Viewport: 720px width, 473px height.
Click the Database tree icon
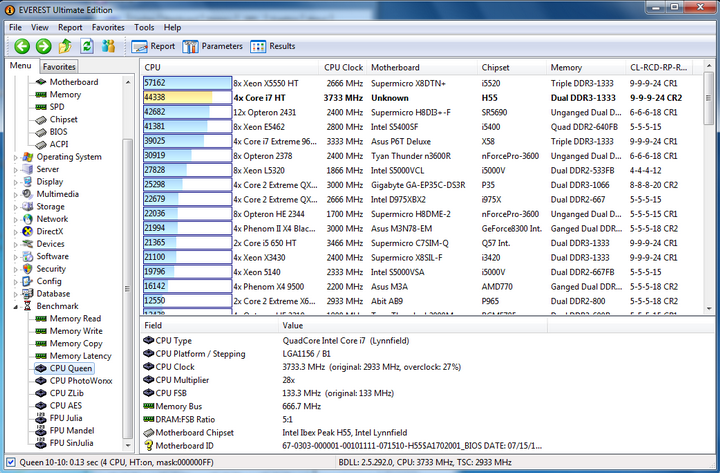pos(28,293)
